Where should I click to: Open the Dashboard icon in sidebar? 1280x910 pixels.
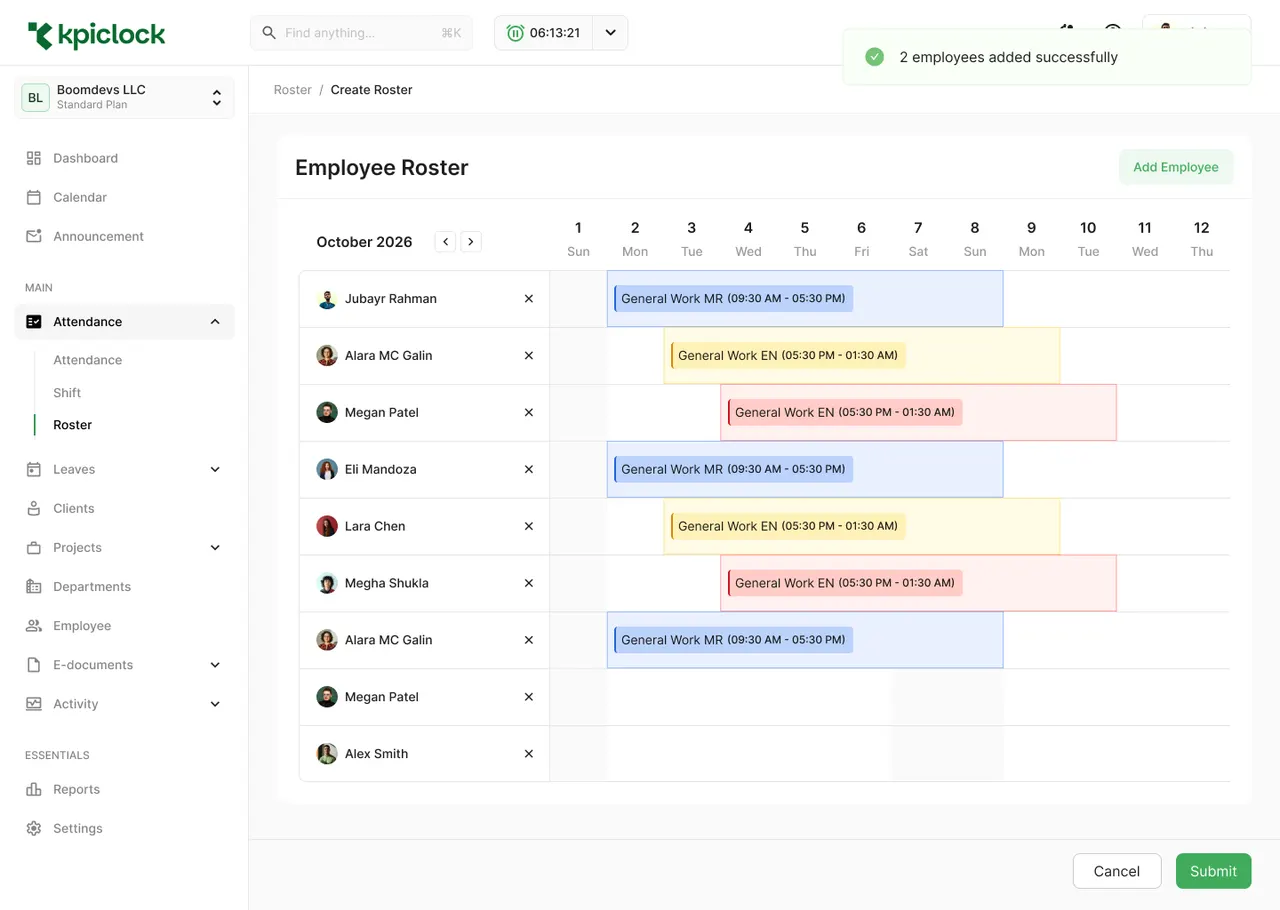tap(34, 158)
